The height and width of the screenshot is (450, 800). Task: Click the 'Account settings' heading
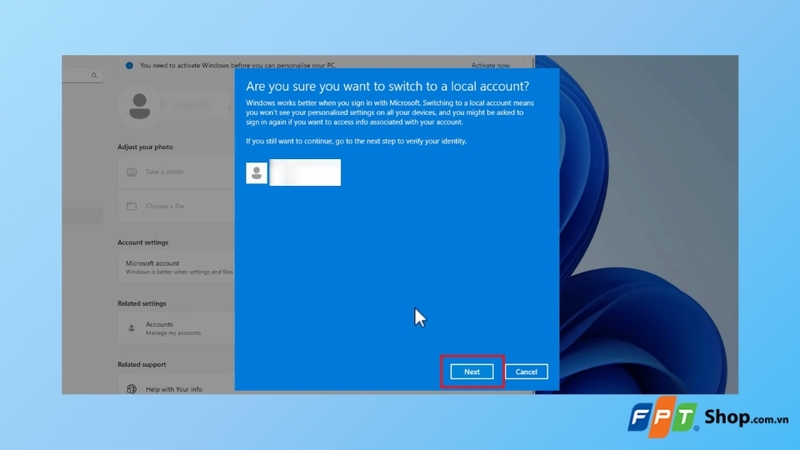point(143,242)
